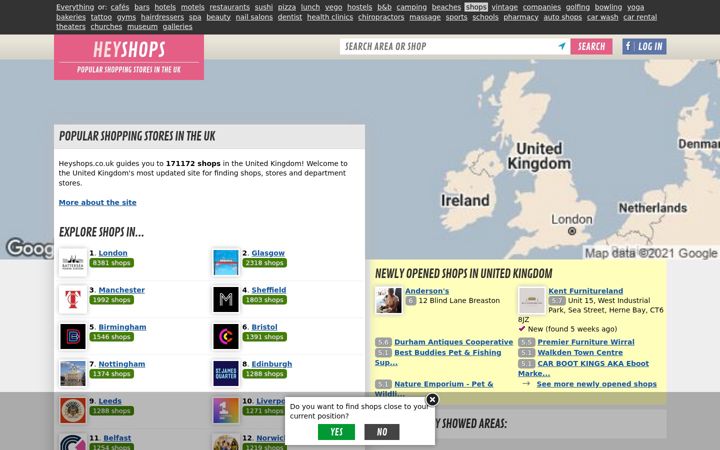The width and height of the screenshot is (720, 450).
Task: Click the 2318 shops green badge
Action: click(264, 263)
